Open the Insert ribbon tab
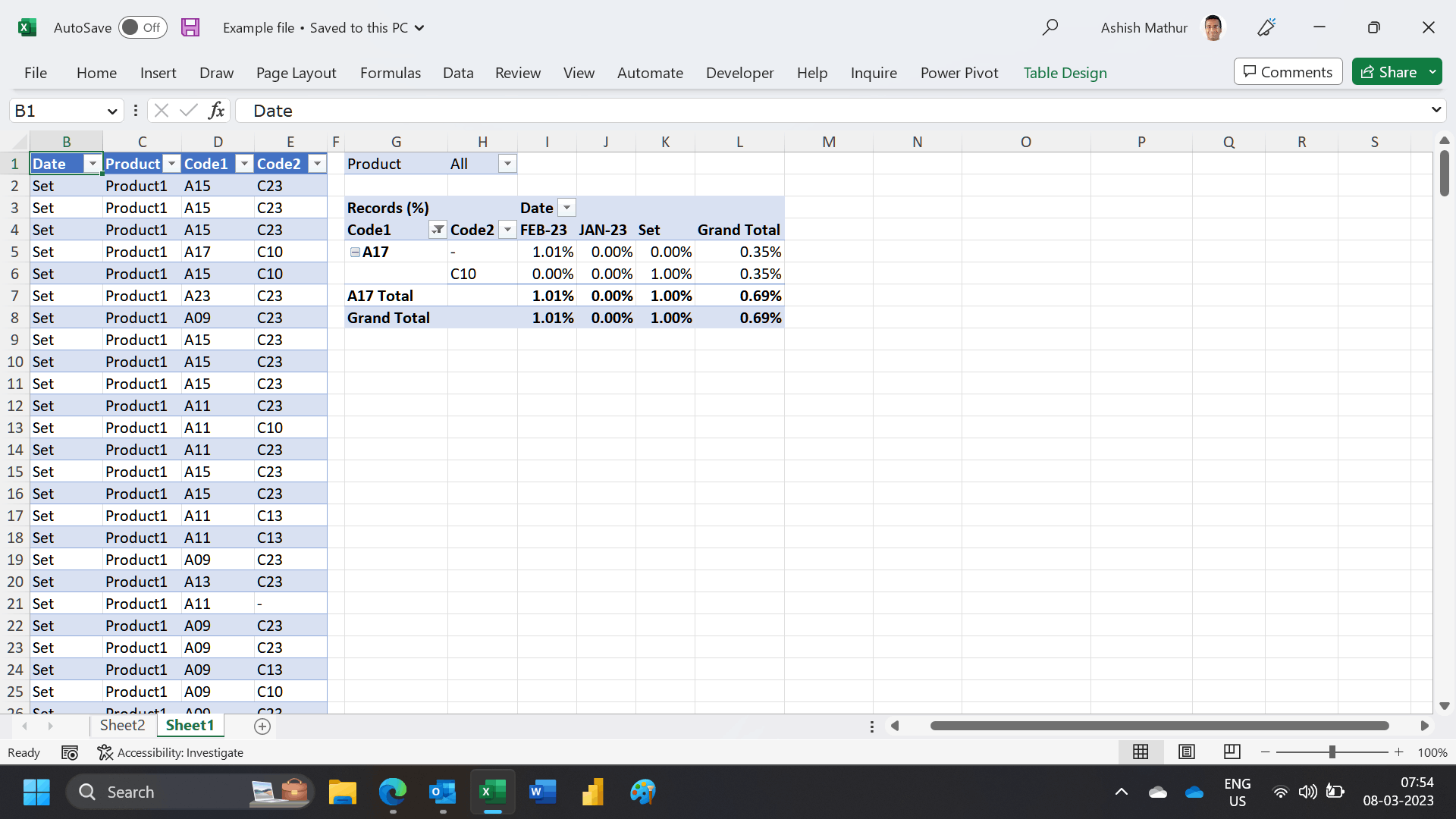This screenshot has height=819, width=1456. 158,73
